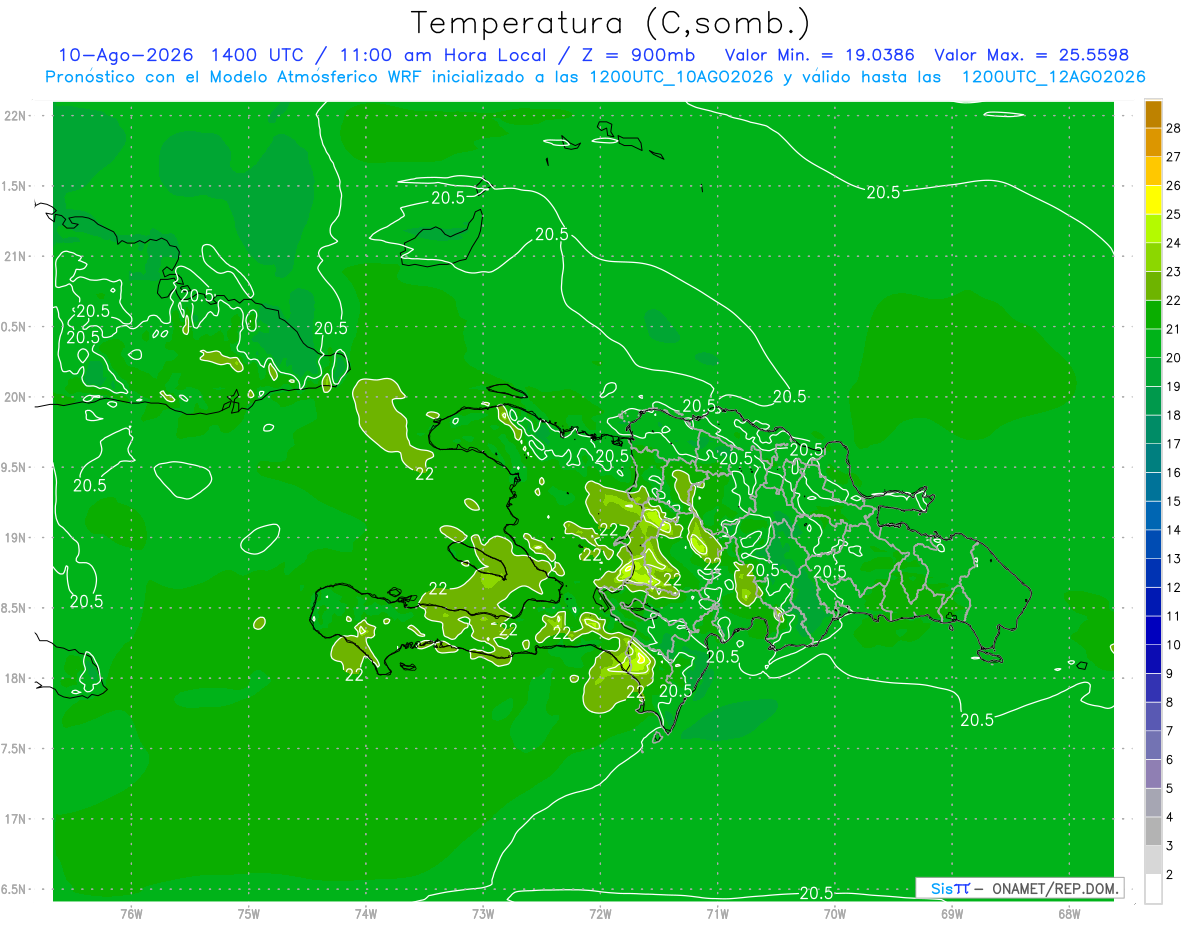
Task: Click colorbar label "13"
Action: 1174,559
